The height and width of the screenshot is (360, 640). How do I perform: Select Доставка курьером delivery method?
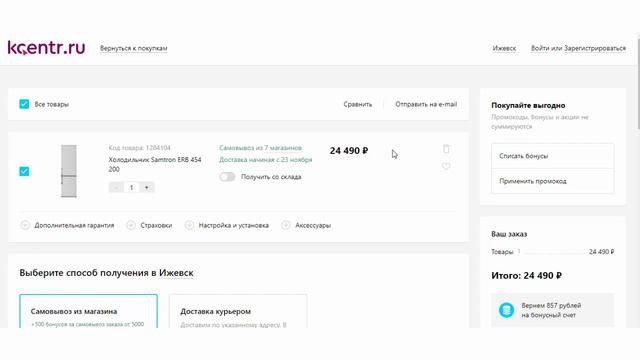tap(238, 311)
